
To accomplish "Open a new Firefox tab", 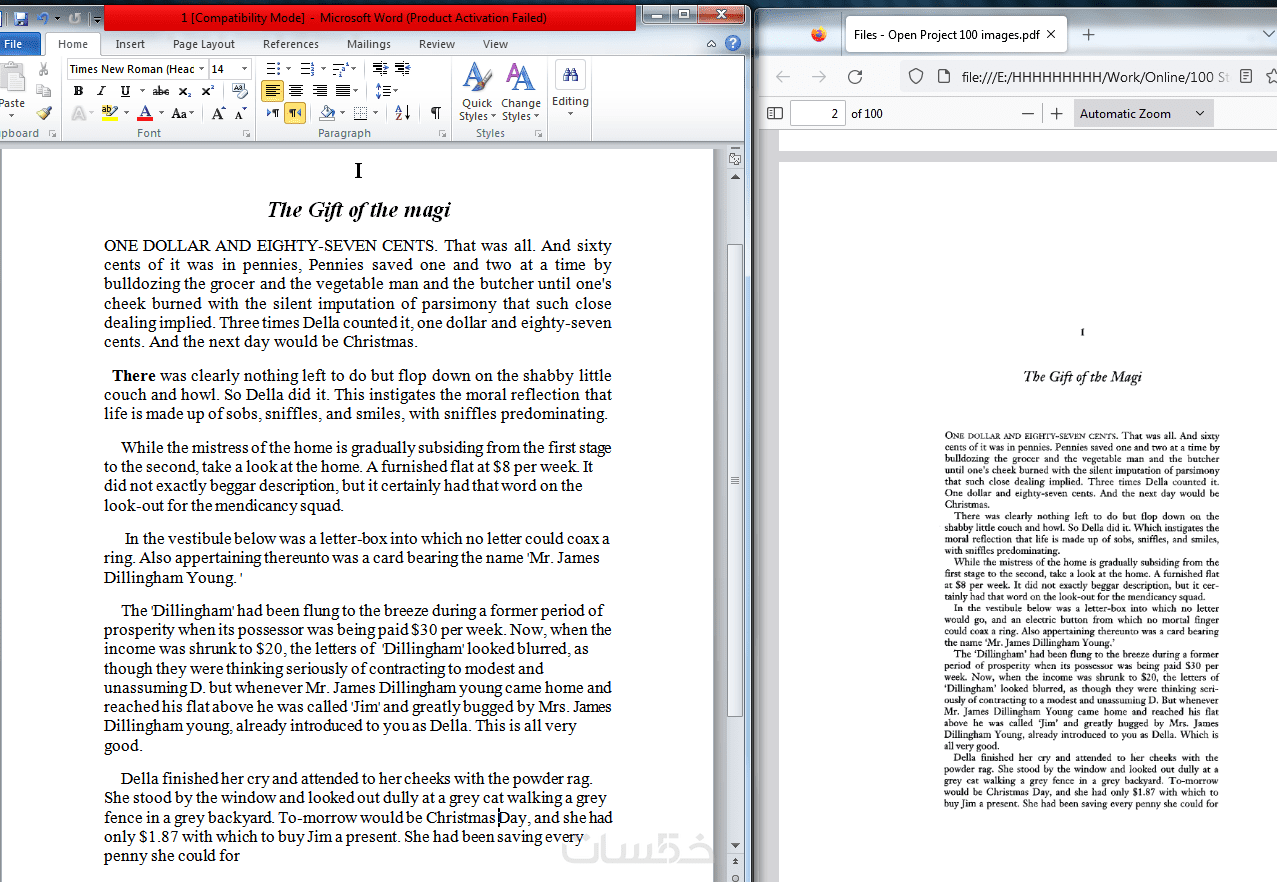I will click(x=1089, y=35).
